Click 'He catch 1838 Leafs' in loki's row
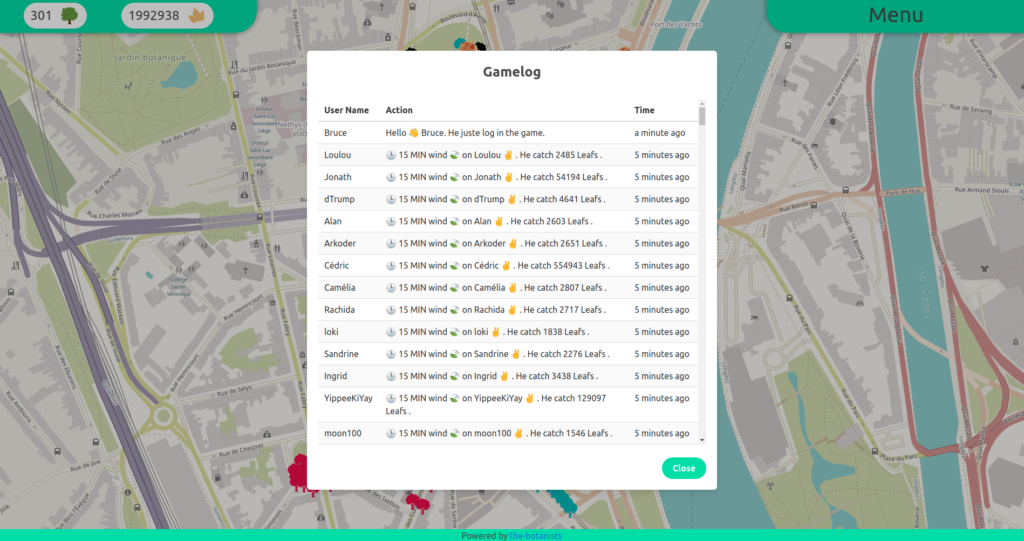1024x541 pixels. (x=546, y=332)
